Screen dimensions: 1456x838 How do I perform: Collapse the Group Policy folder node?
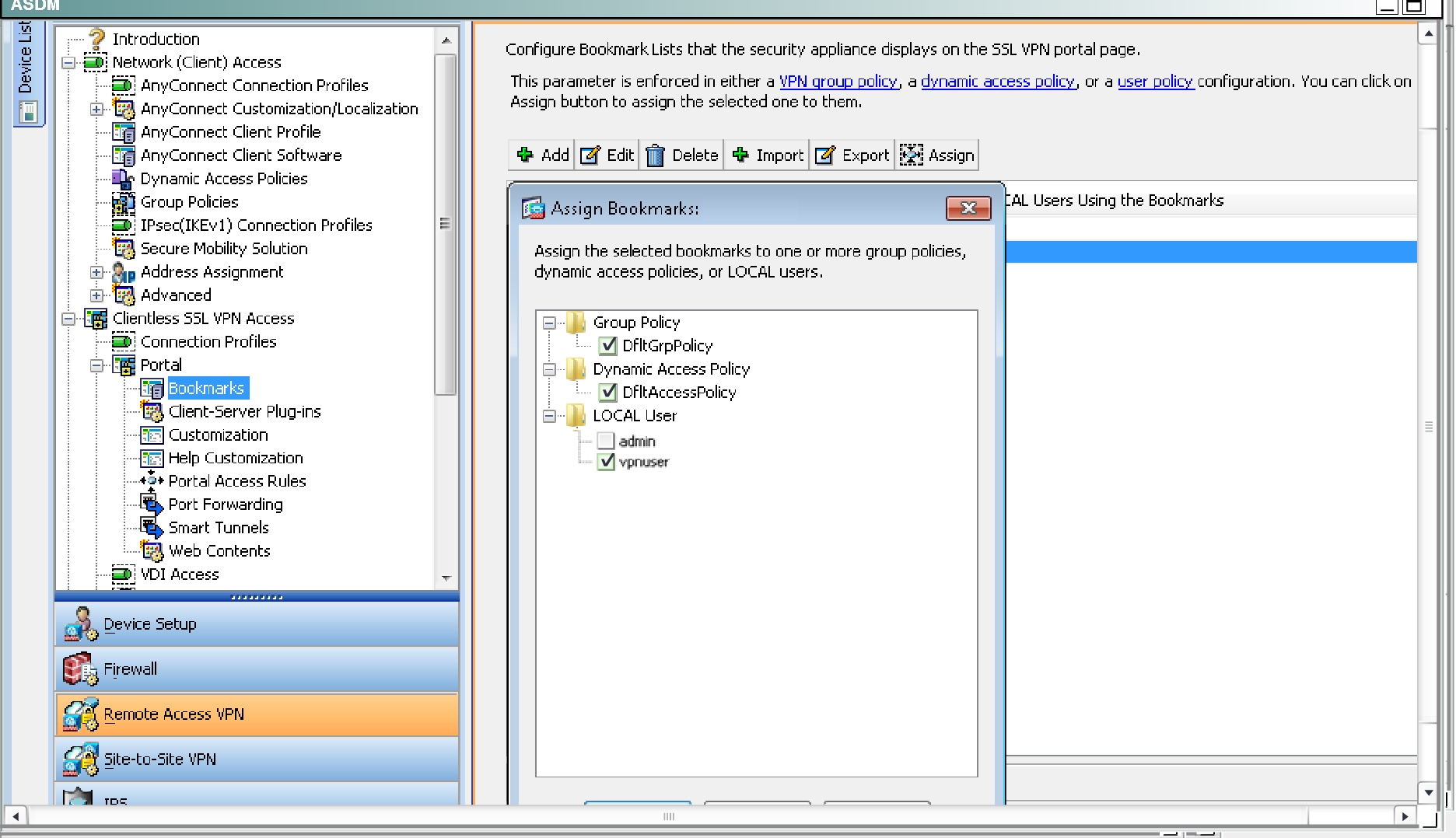pyautogui.click(x=549, y=323)
